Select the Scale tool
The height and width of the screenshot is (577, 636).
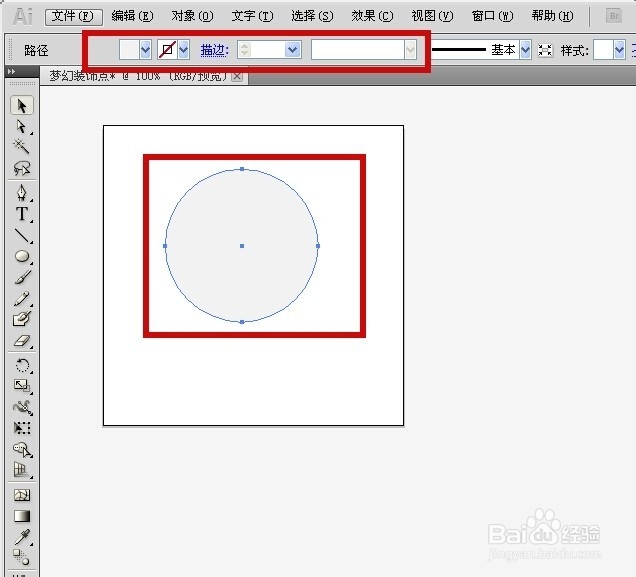click(21, 386)
